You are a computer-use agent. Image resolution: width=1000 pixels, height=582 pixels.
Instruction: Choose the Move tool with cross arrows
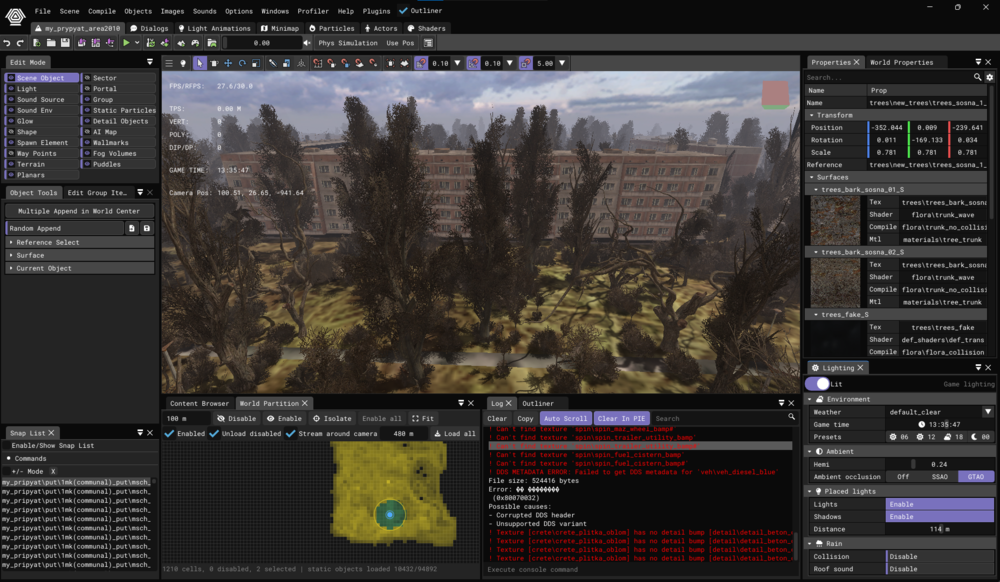[x=228, y=63]
